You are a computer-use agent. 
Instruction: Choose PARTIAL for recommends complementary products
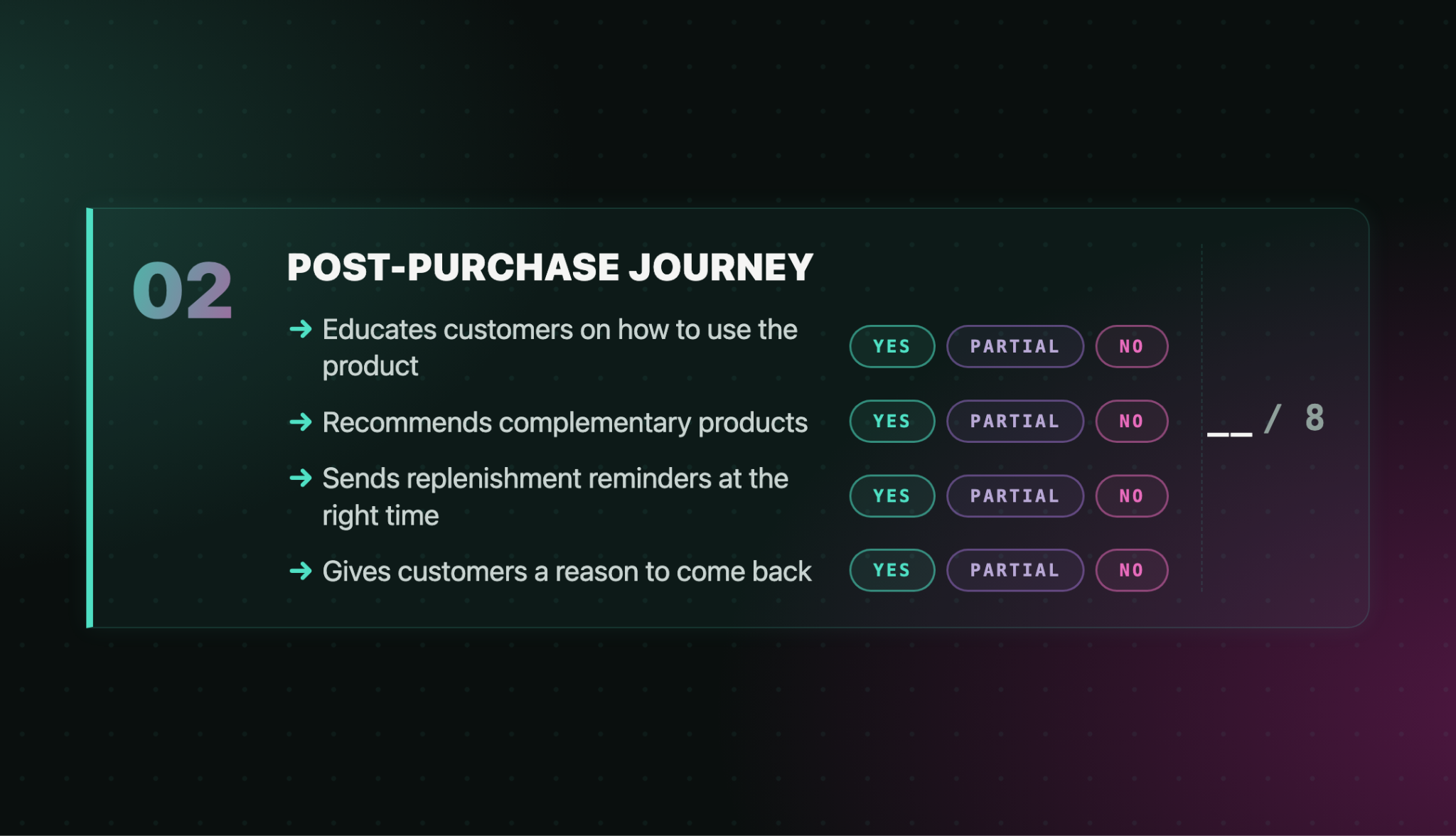1015,421
